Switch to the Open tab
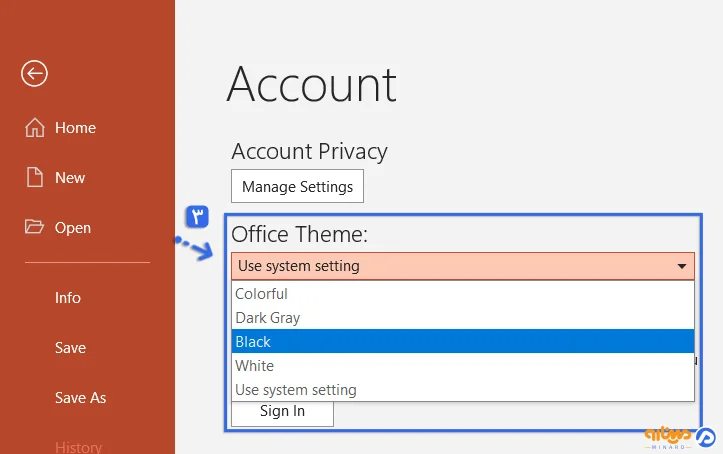 coord(73,228)
